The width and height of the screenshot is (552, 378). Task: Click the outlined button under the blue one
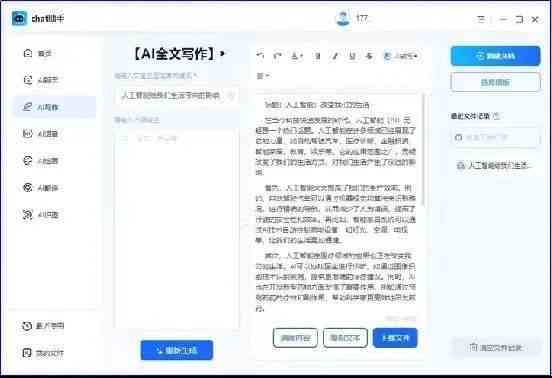tap(495, 82)
